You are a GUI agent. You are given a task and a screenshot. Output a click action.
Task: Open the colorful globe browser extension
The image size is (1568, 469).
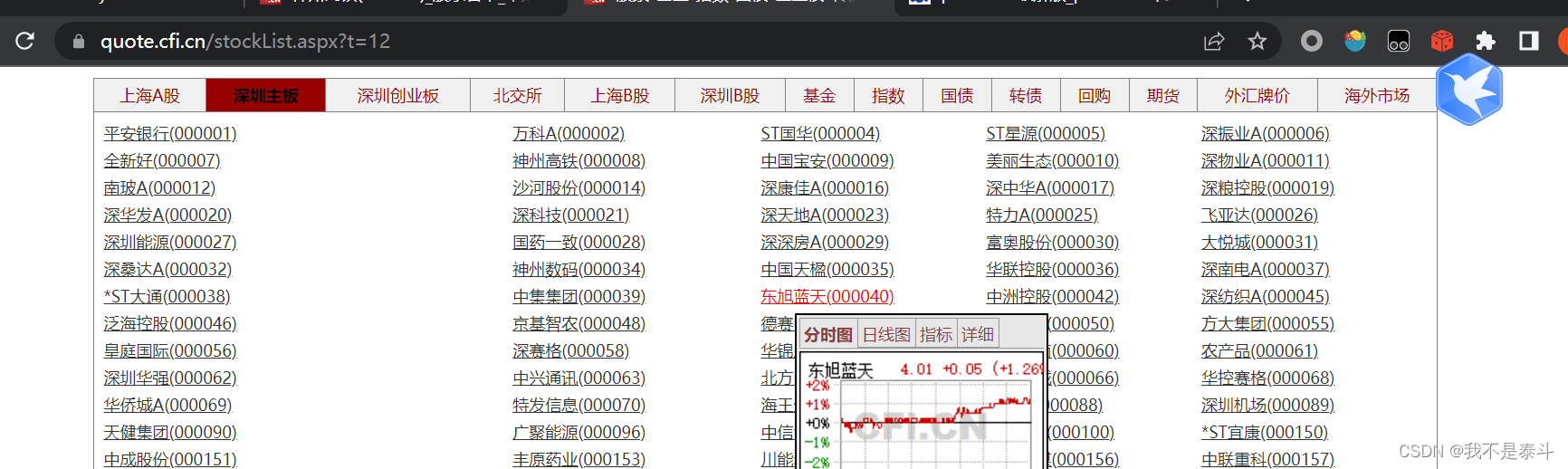point(1355,41)
